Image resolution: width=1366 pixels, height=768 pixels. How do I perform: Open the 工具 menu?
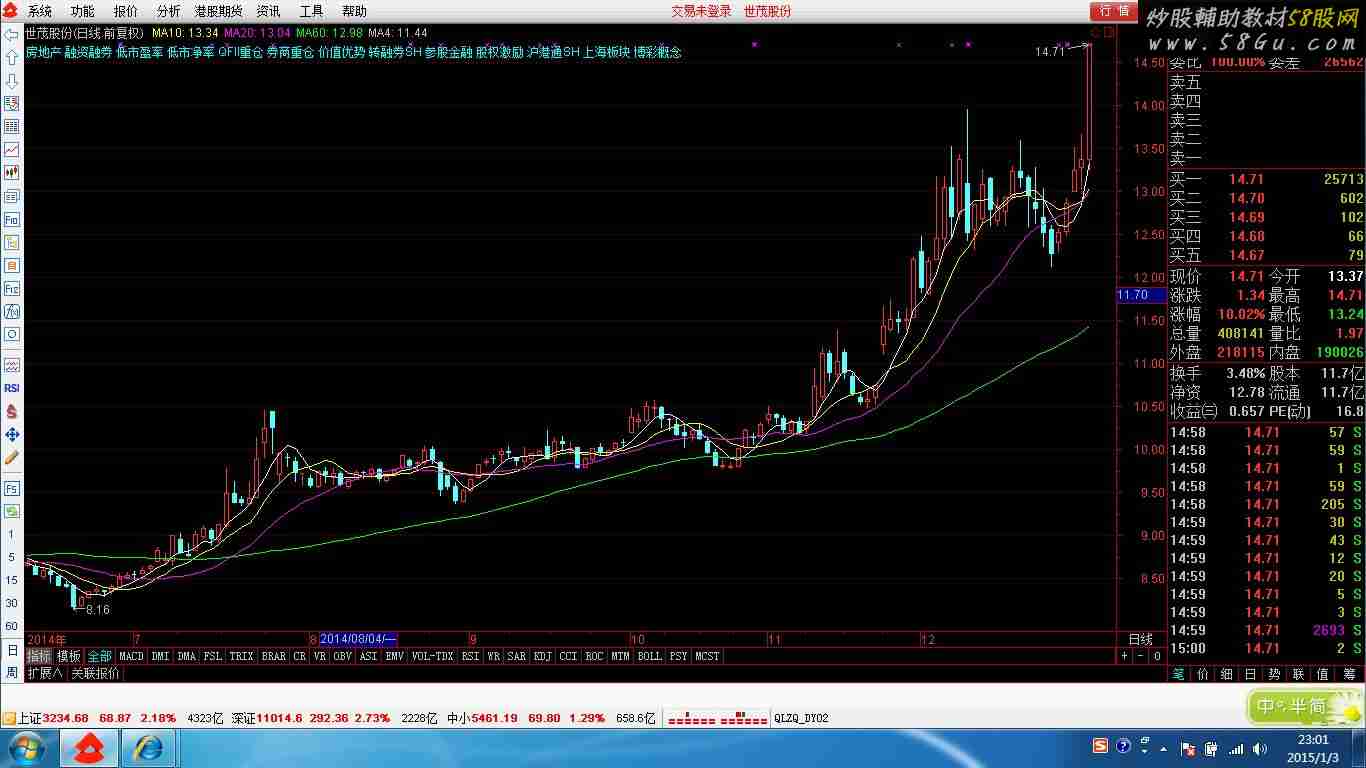pos(312,11)
